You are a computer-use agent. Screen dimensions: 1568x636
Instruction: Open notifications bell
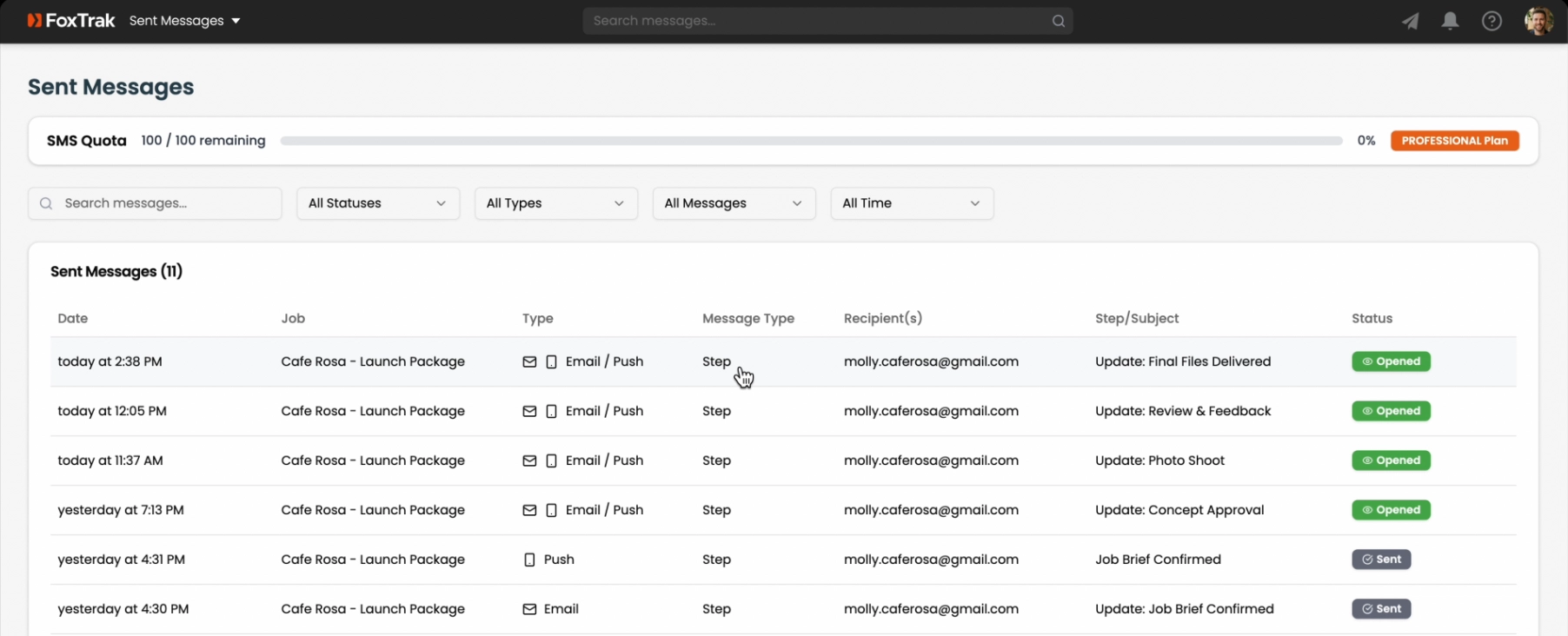point(1450,21)
